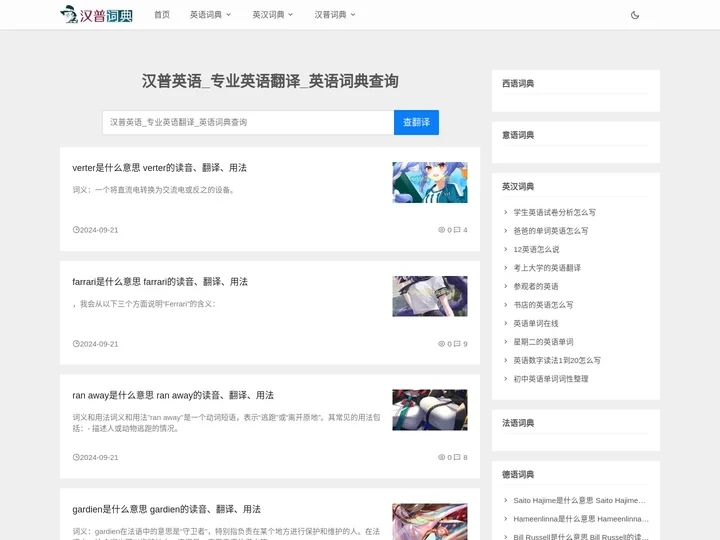Open sidebar link 星期二的英语单词

(x=543, y=342)
